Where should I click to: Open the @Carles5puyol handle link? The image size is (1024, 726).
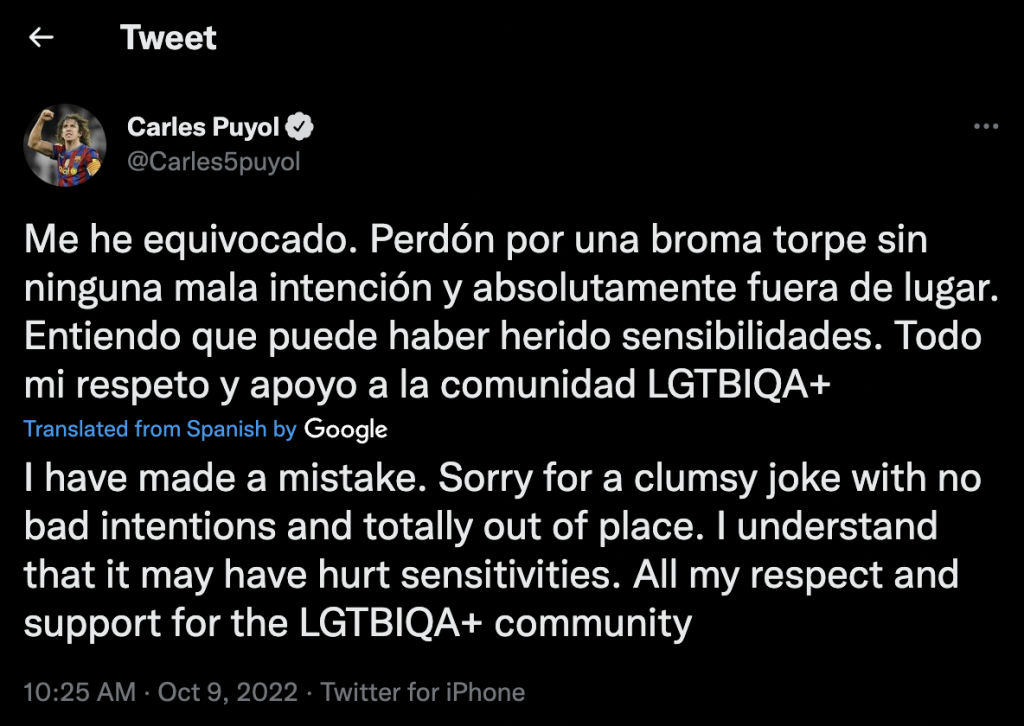214,162
